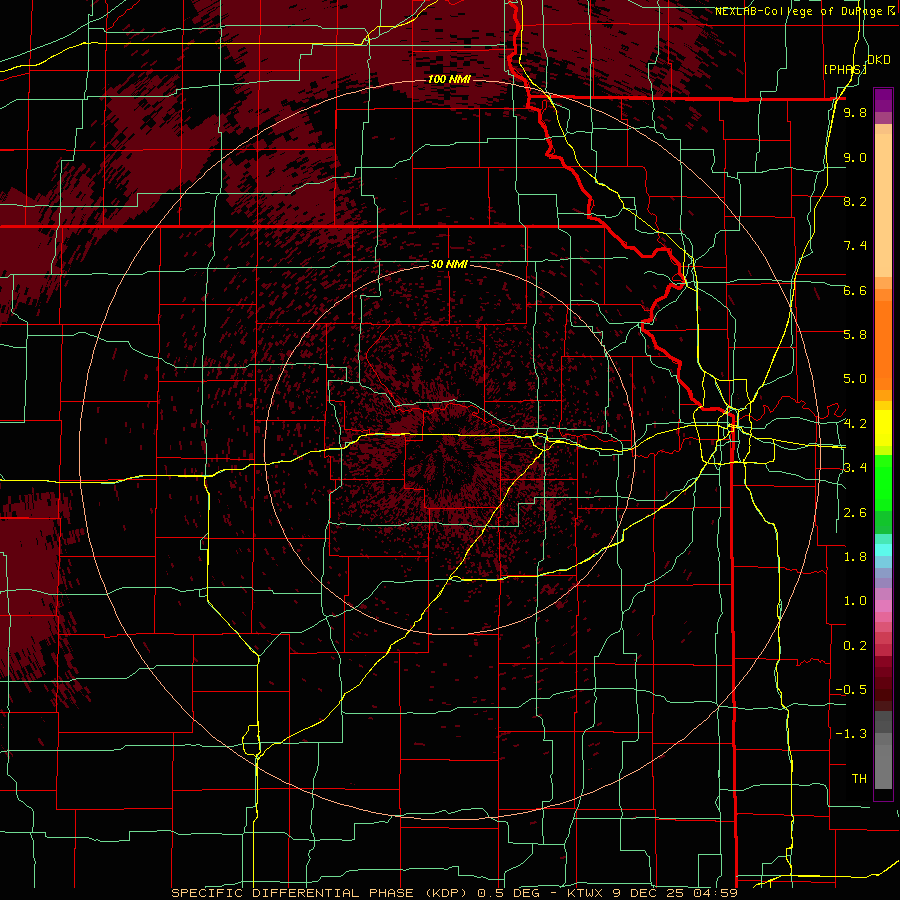Click the 100 NMI range ring label

(x=449, y=79)
